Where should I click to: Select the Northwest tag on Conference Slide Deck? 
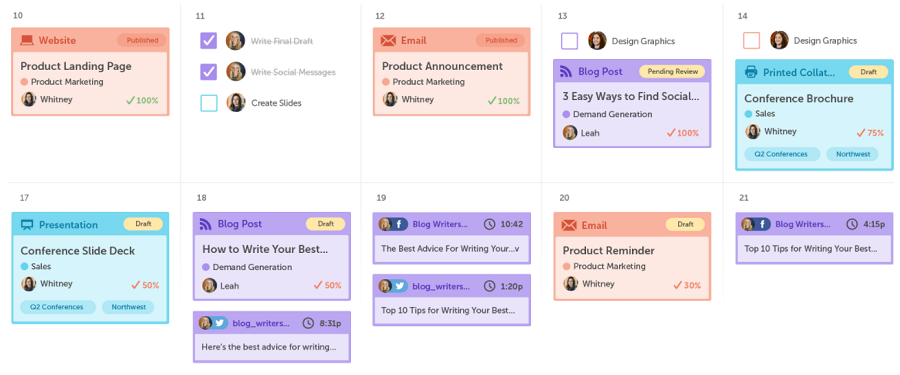128,307
